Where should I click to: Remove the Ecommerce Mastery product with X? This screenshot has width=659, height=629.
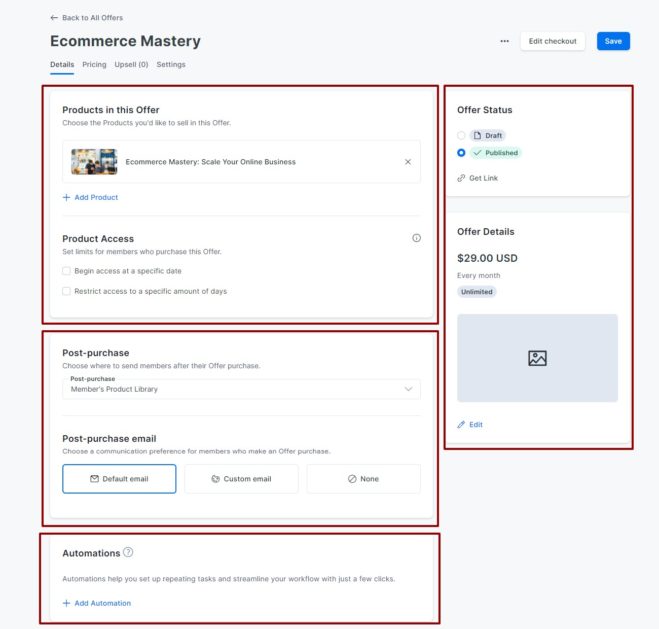[408, 162]
